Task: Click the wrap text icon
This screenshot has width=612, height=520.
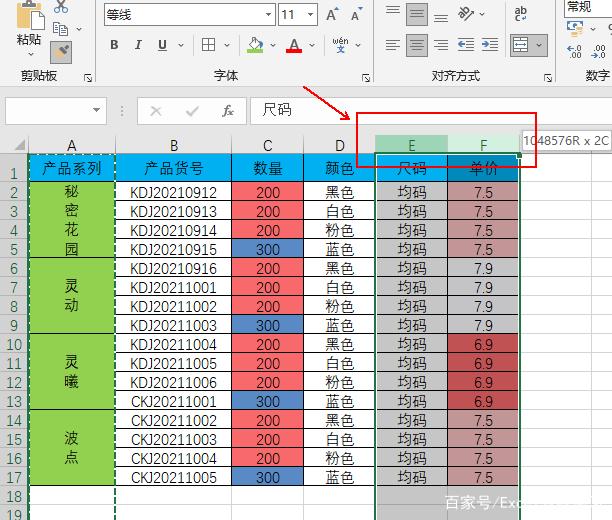Action: 521,14
